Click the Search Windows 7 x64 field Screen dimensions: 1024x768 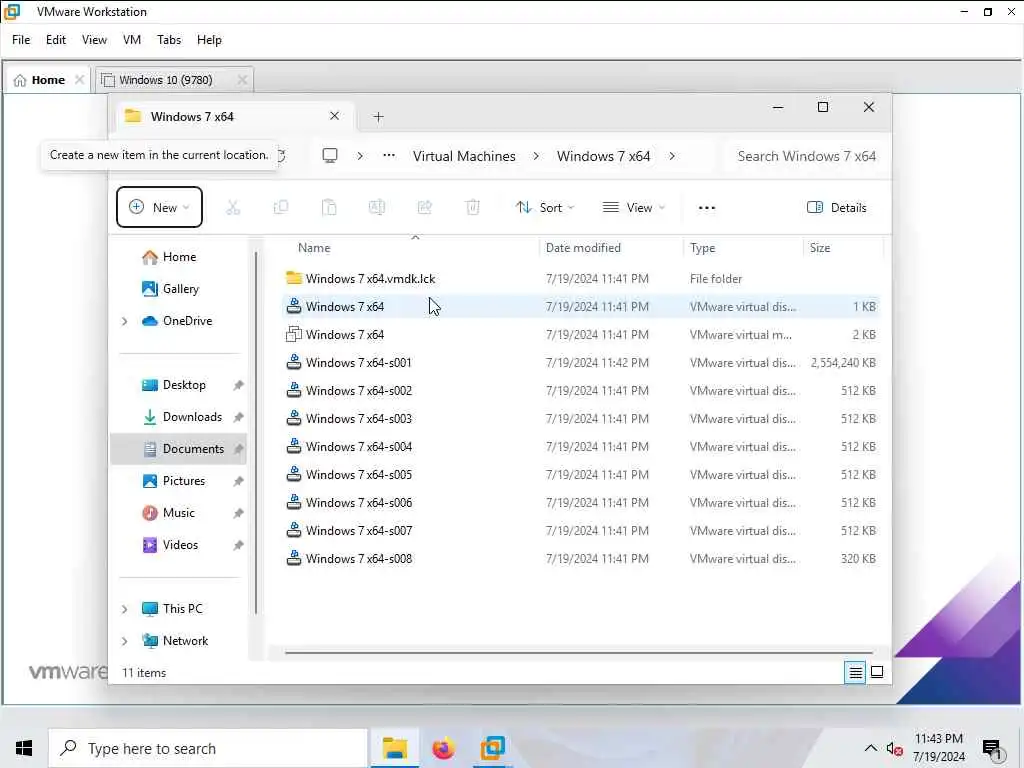[x=807, y=156]
